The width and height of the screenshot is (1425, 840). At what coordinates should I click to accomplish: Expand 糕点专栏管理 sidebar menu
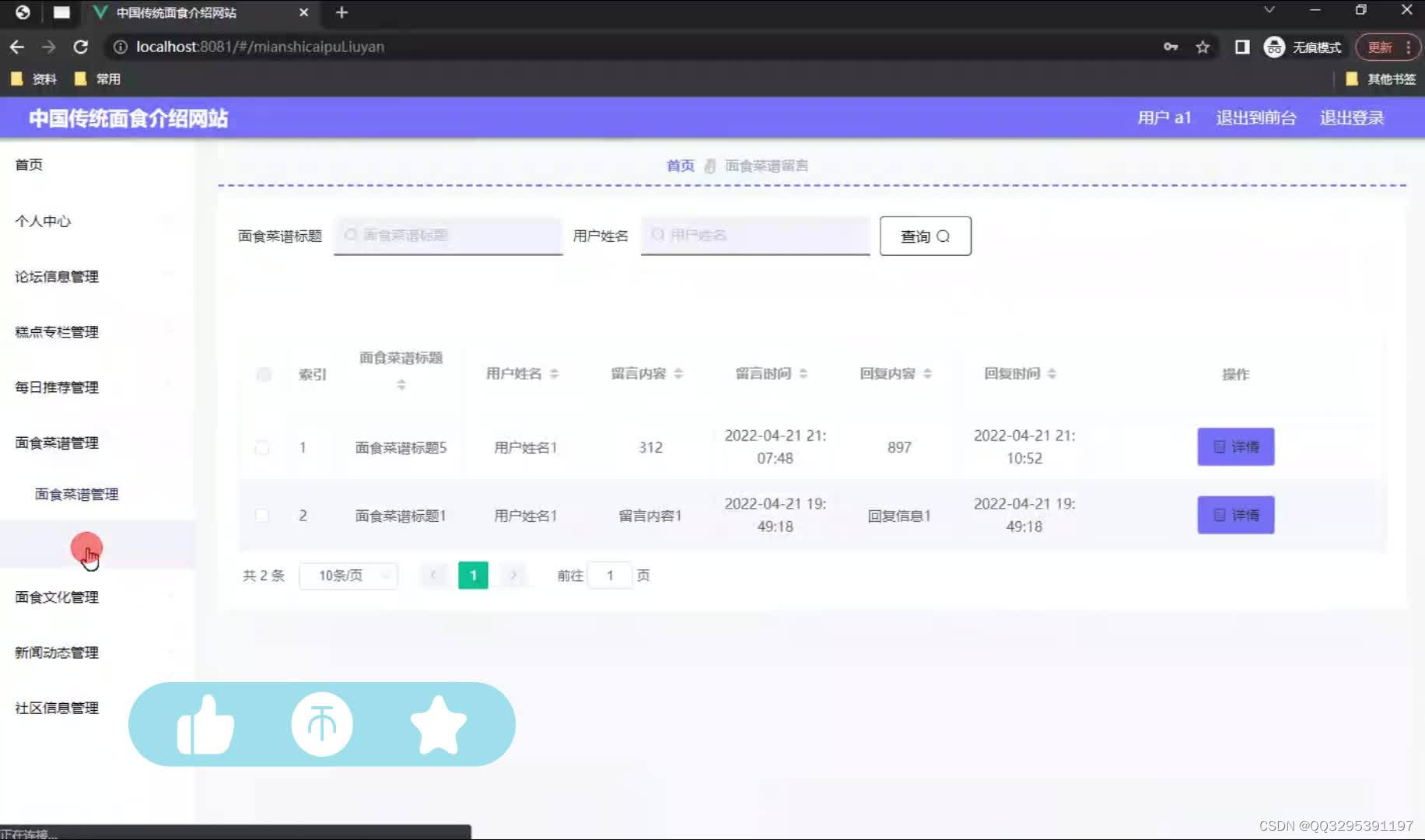(97, 332)
